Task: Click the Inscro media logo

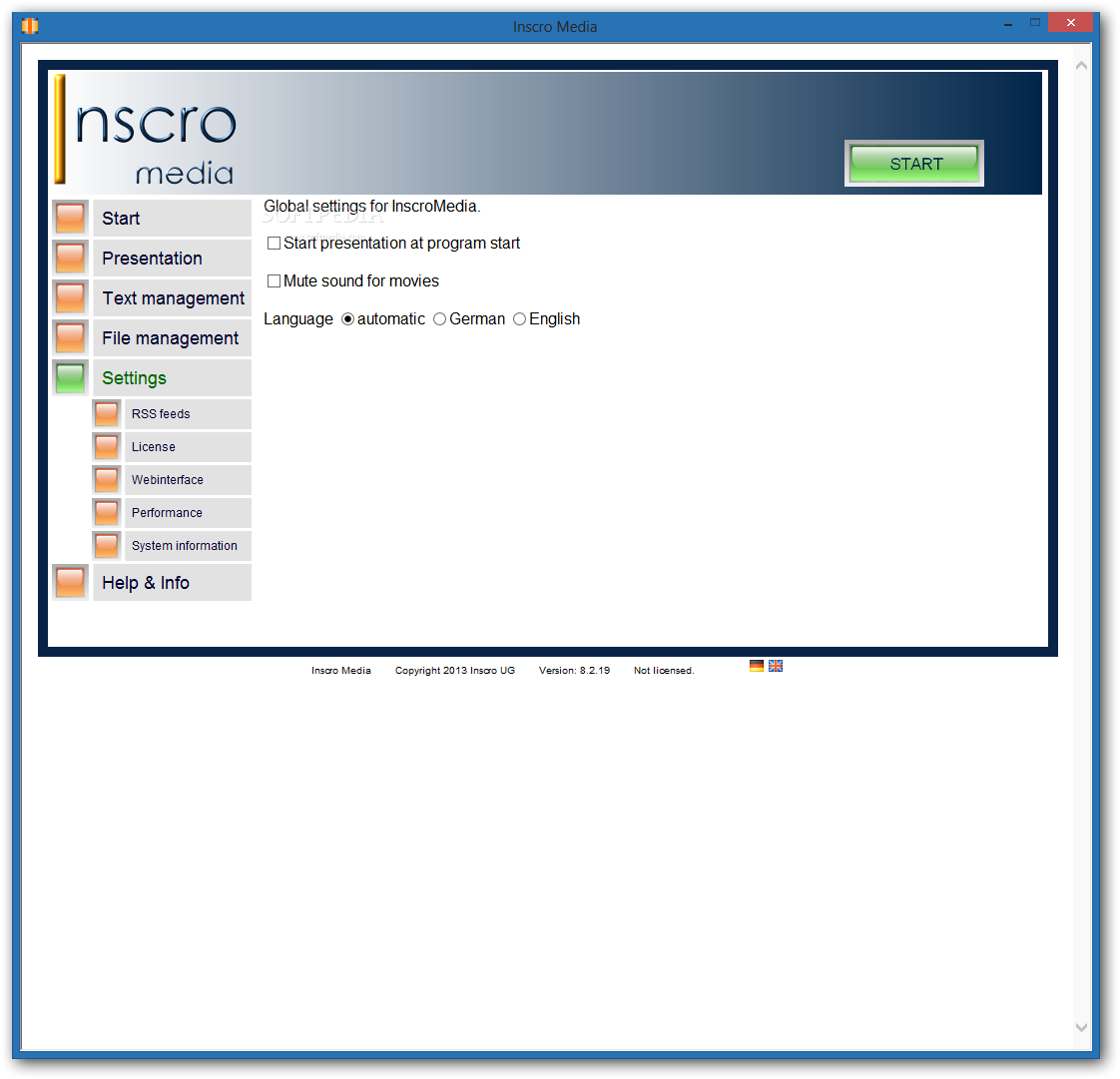Action: pyautogui.click(x=147, y=131)
